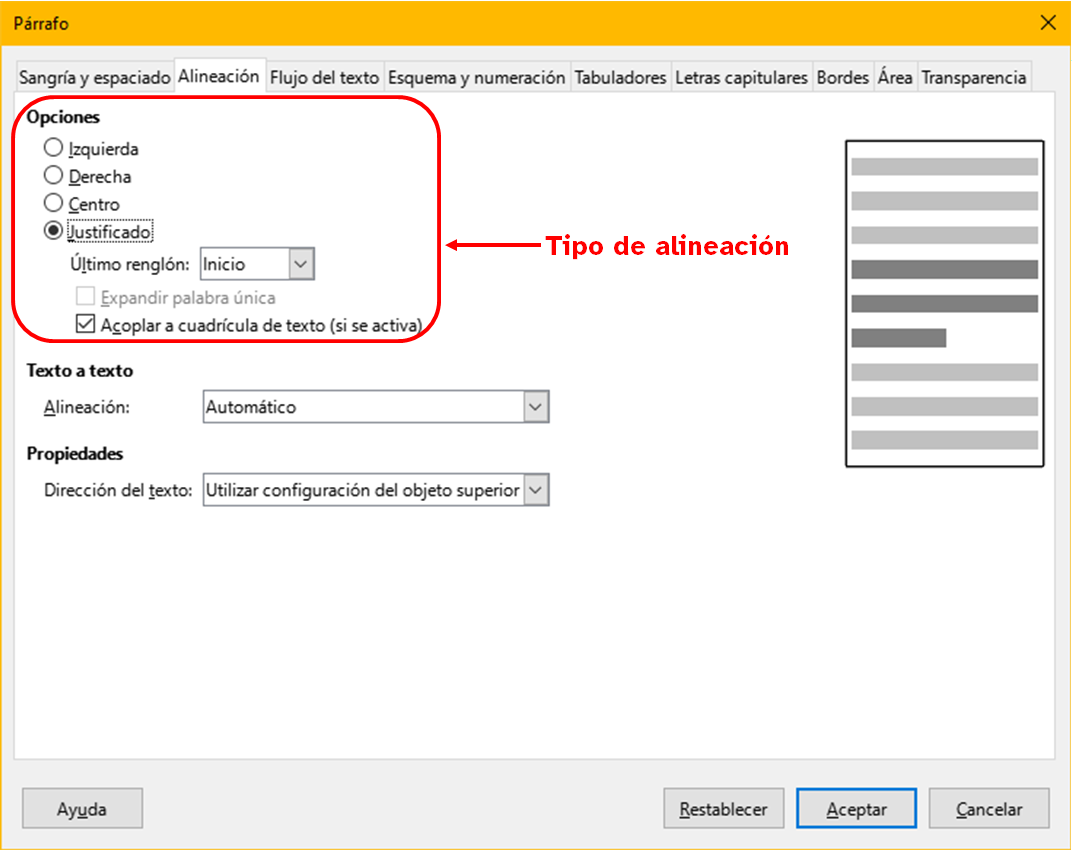Viewport: 1072px width, 850px height.
Task: Open the Flujo del texto tab
Action: [325, 77]
